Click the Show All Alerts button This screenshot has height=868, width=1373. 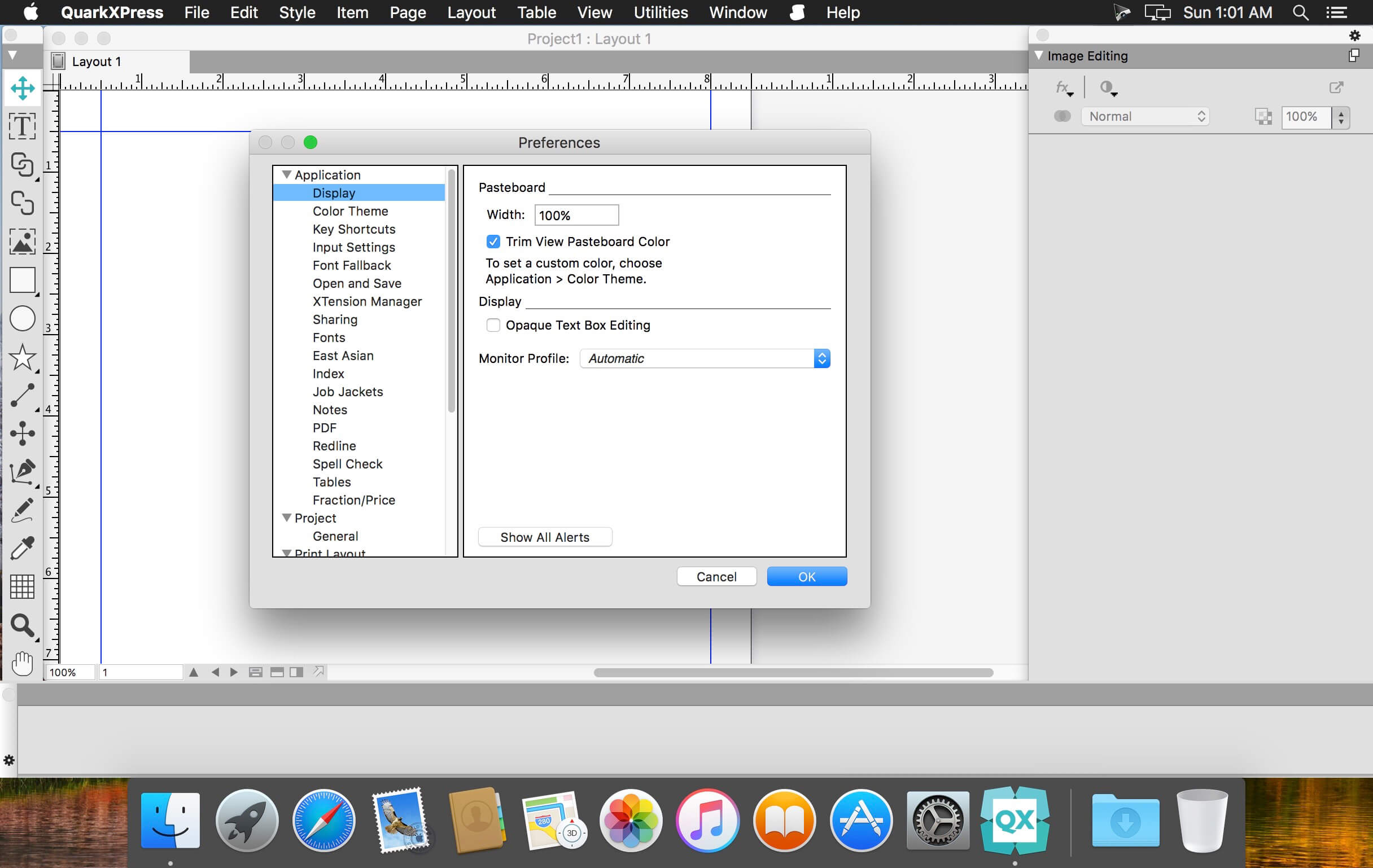click(x=545, y=537)
